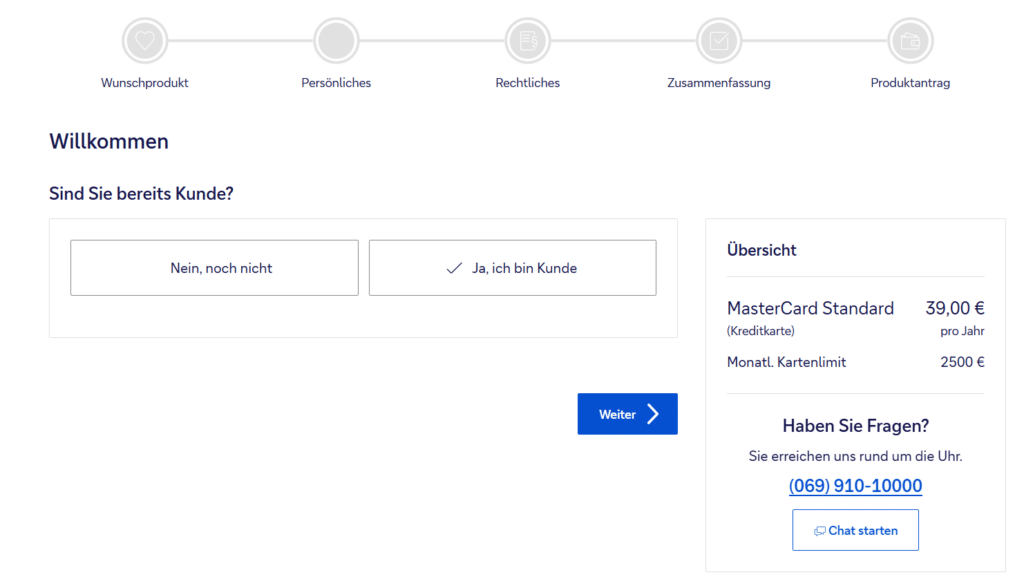Click the heart icon for Wunschprodukt step
This screenshot has height=577, width=1024.
coord(145,41)
